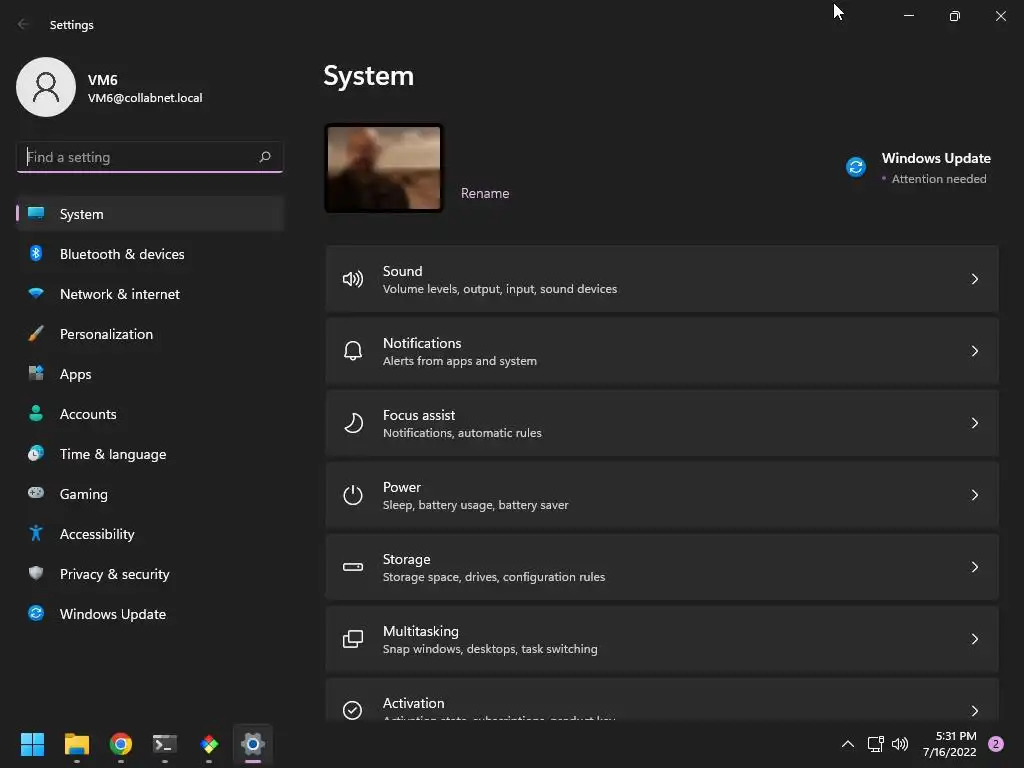The width and height of the screenshot is (1024, 768).
Task: Open Google Chrome from taskbar
Action: click(121, 744)
